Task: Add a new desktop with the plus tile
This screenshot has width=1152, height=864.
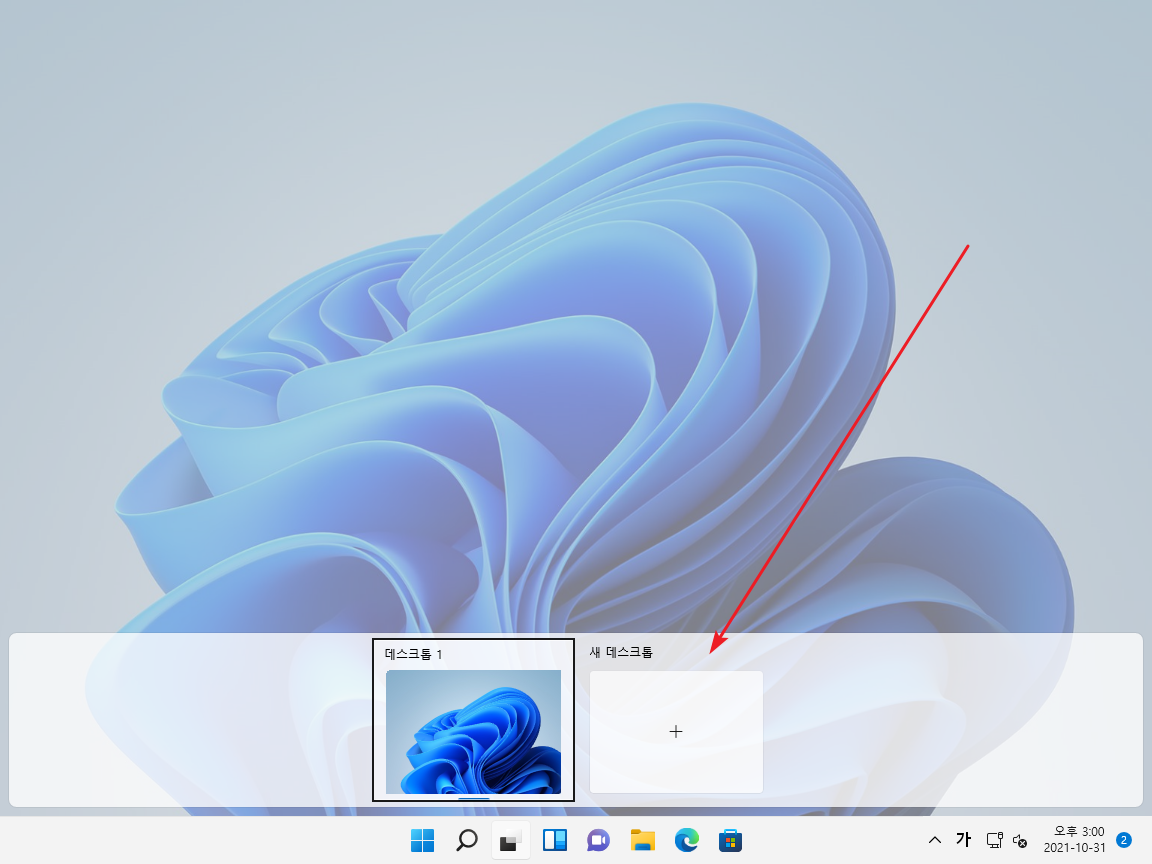Action: pos(676,732)
